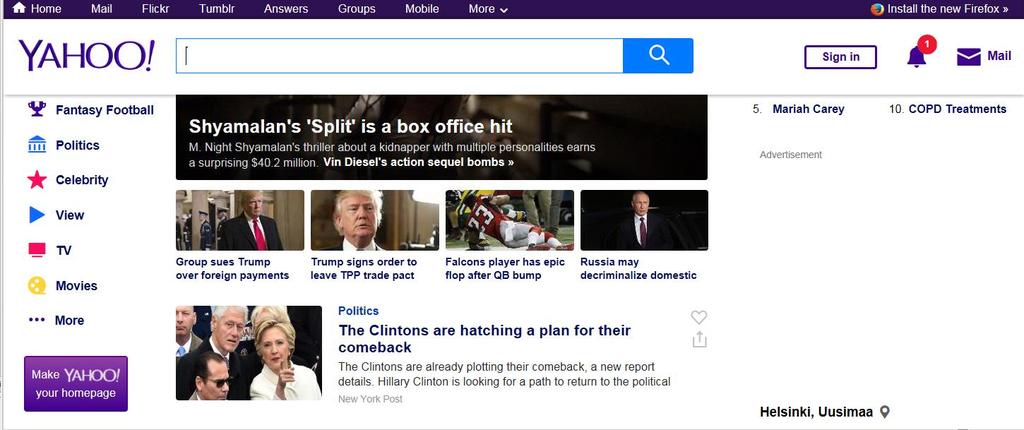Click the Politics building icon
The width and height of the screenshot is (1024, 430).
37,144
